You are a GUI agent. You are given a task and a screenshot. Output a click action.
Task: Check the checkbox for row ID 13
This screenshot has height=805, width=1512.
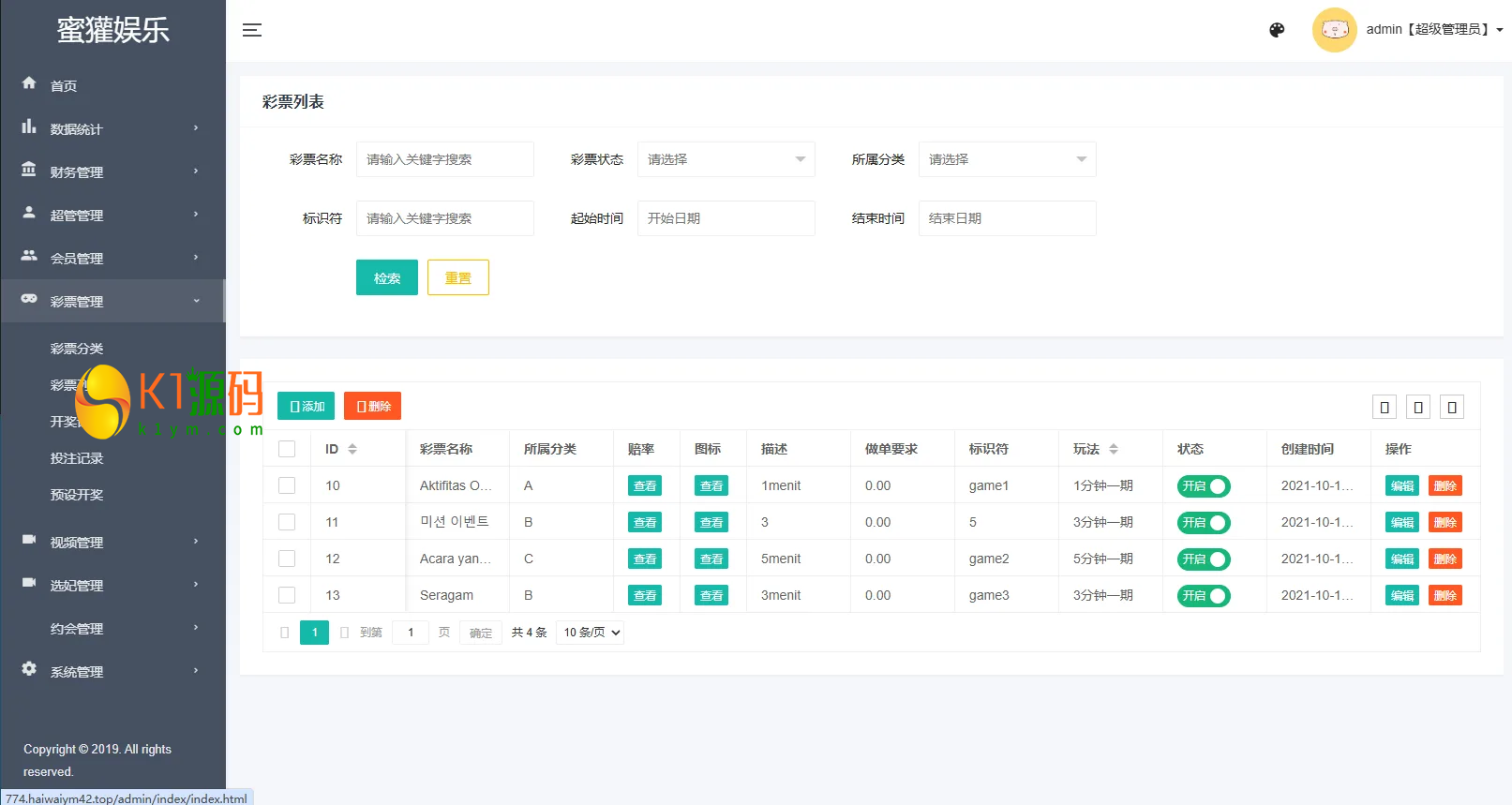pyautogui.click(x=287, y=595)
